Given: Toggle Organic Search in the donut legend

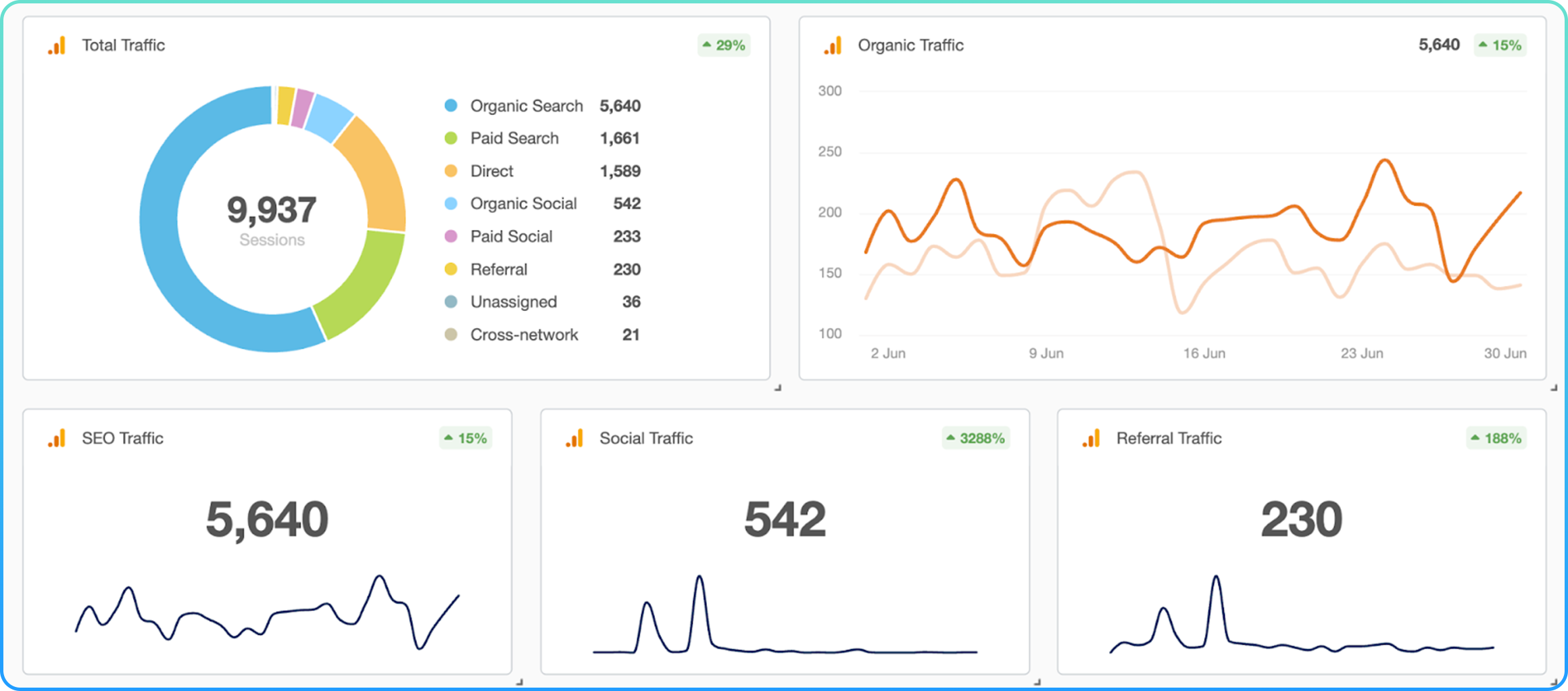Looking at the screenshot, I should (526, 106).
